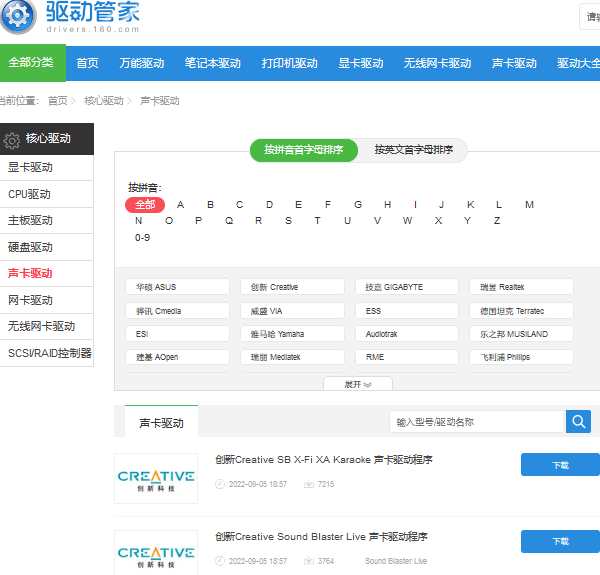Image resolution: width=600 pixels, height=575 pixels.
Task: Select the 乐之邦 MUSILAND brand
Action: (522, 334)
